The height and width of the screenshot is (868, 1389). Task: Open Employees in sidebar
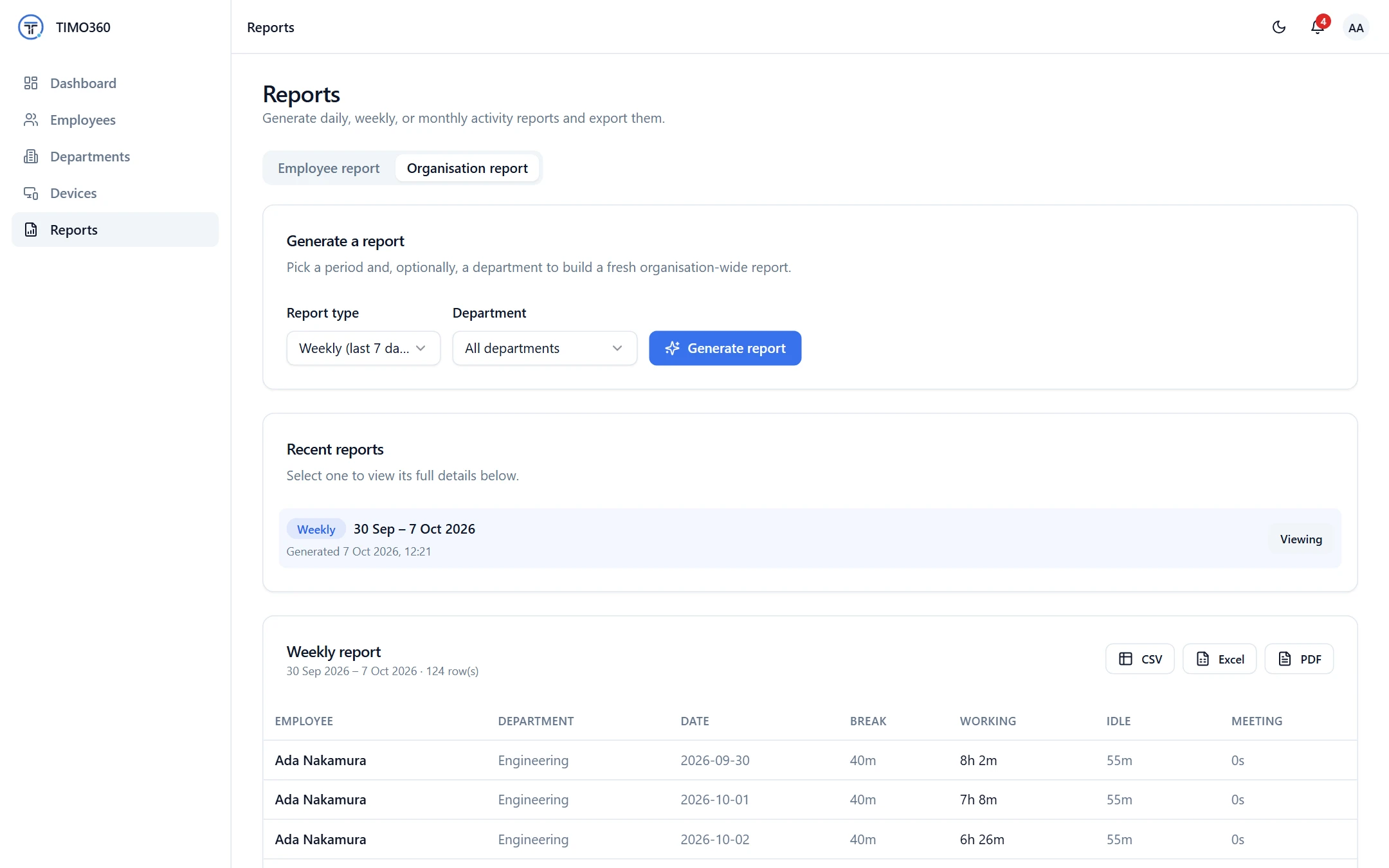(x=115, y=120)
